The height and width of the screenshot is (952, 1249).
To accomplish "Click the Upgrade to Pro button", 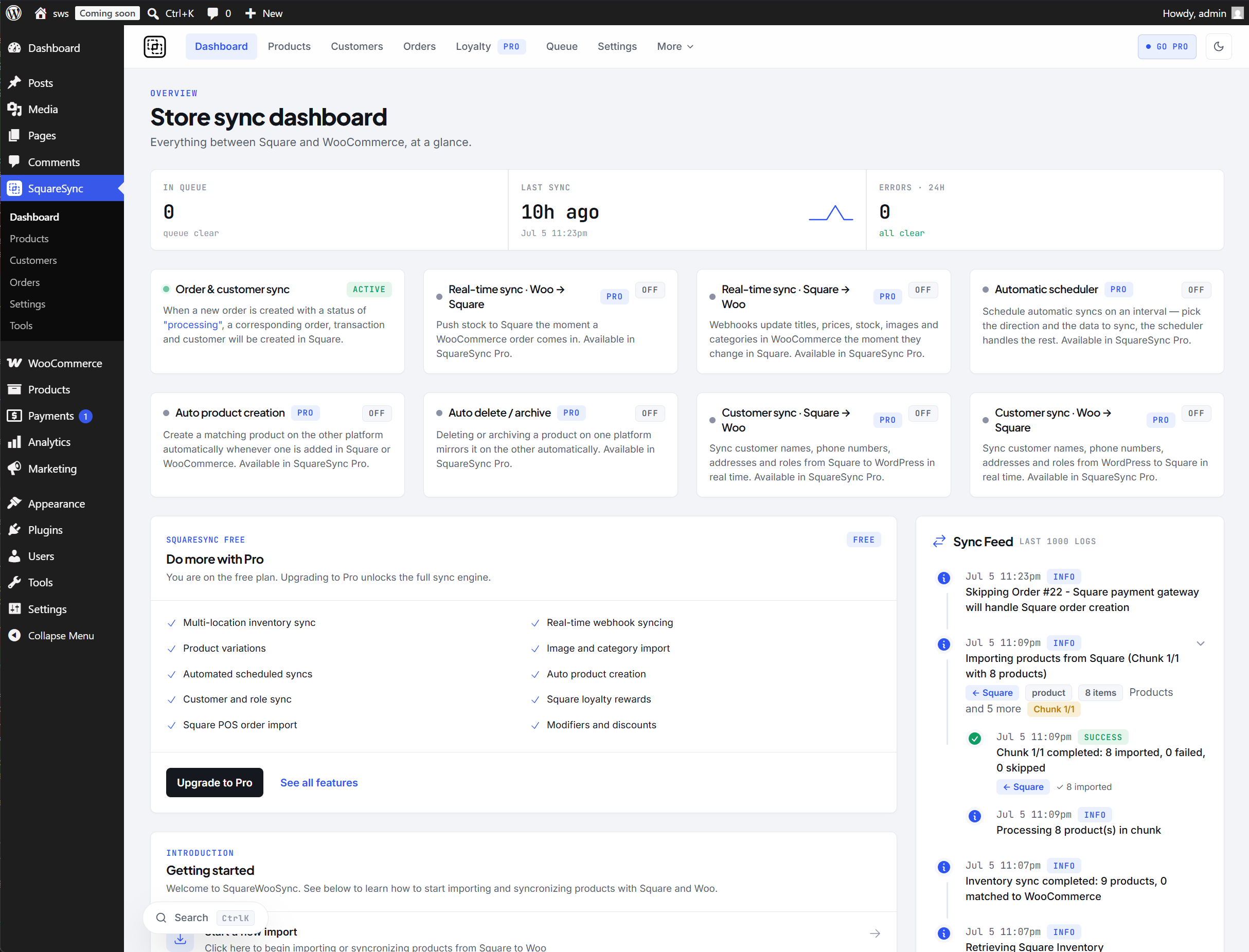I will click(x=214, y=783).
